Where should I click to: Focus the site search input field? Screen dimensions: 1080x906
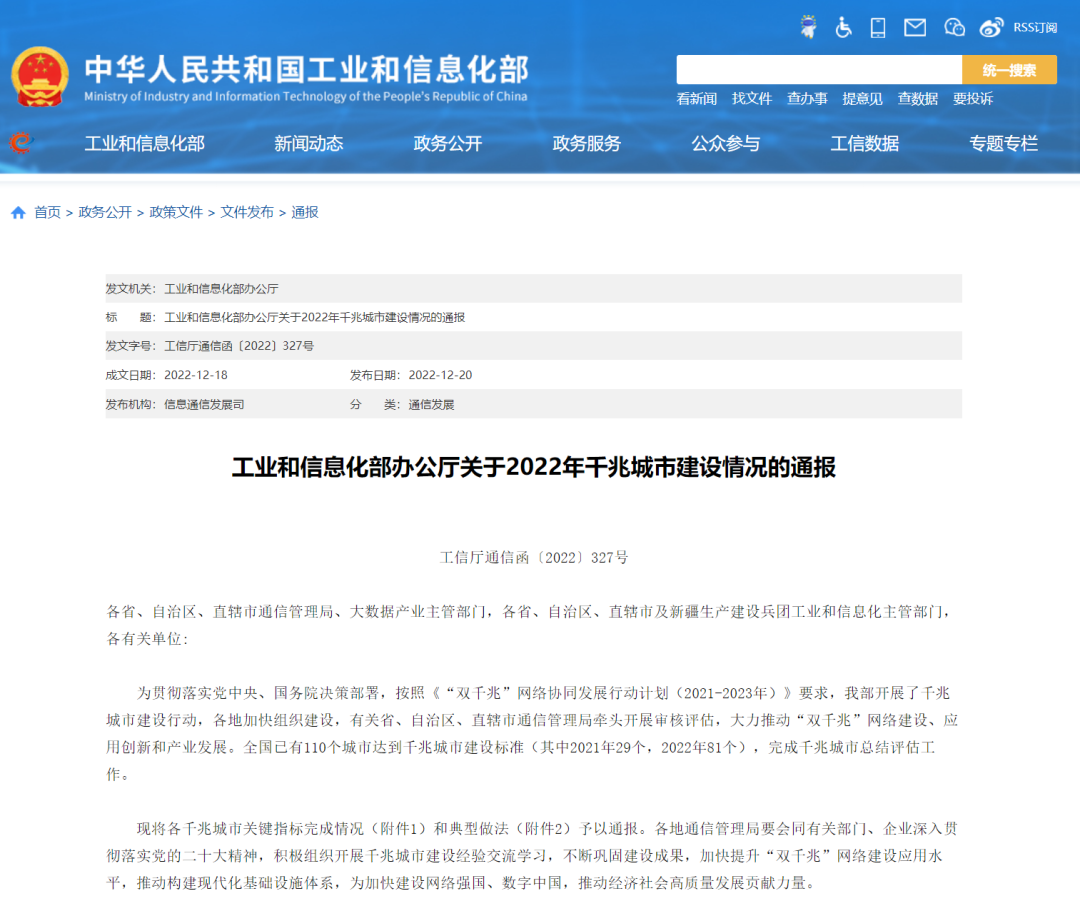tap(819, 70)
